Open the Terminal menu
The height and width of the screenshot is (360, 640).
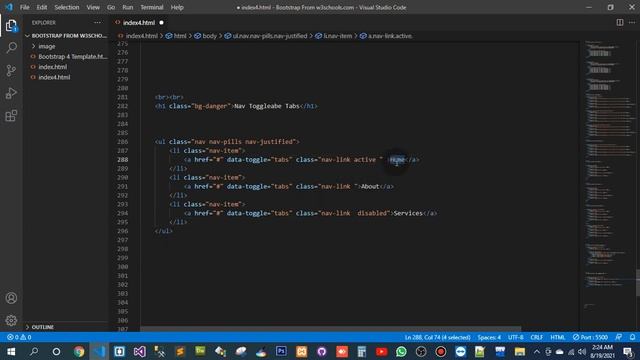click(152, 7)
